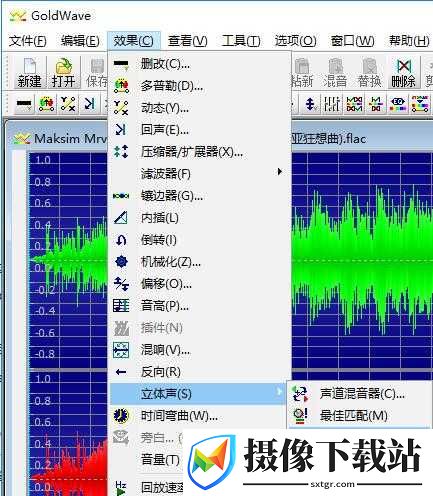This screenshot has width=433, height=496.
Task: Choose 混响(V)... from the effects menu
Action: click(199, 350)
